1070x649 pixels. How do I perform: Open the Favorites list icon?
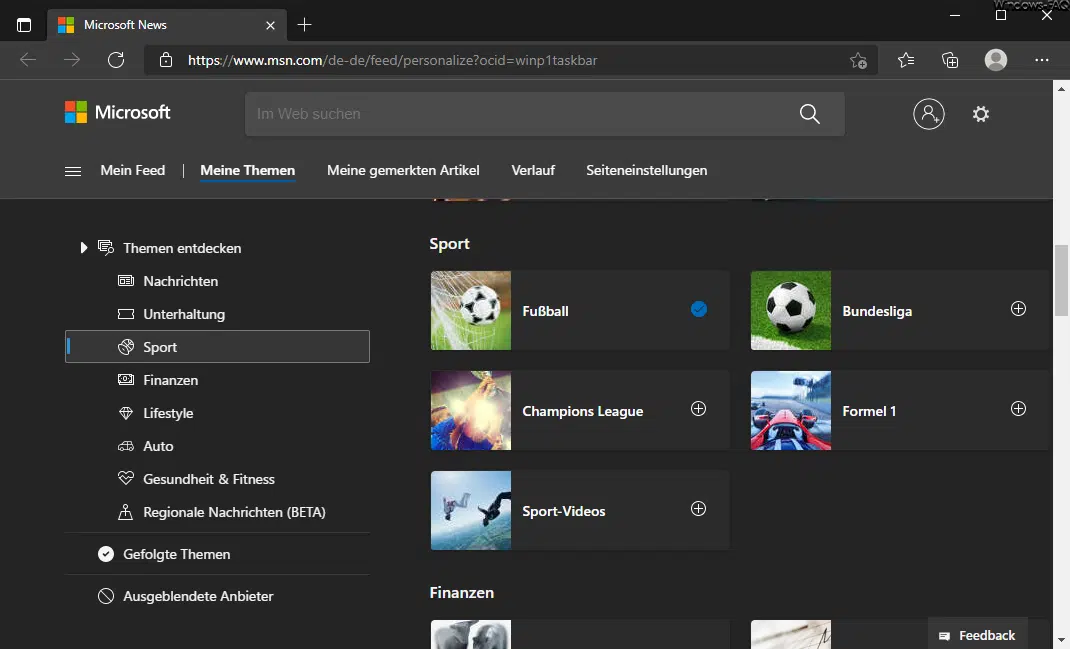pyautogui.click(x=906, y=61)
